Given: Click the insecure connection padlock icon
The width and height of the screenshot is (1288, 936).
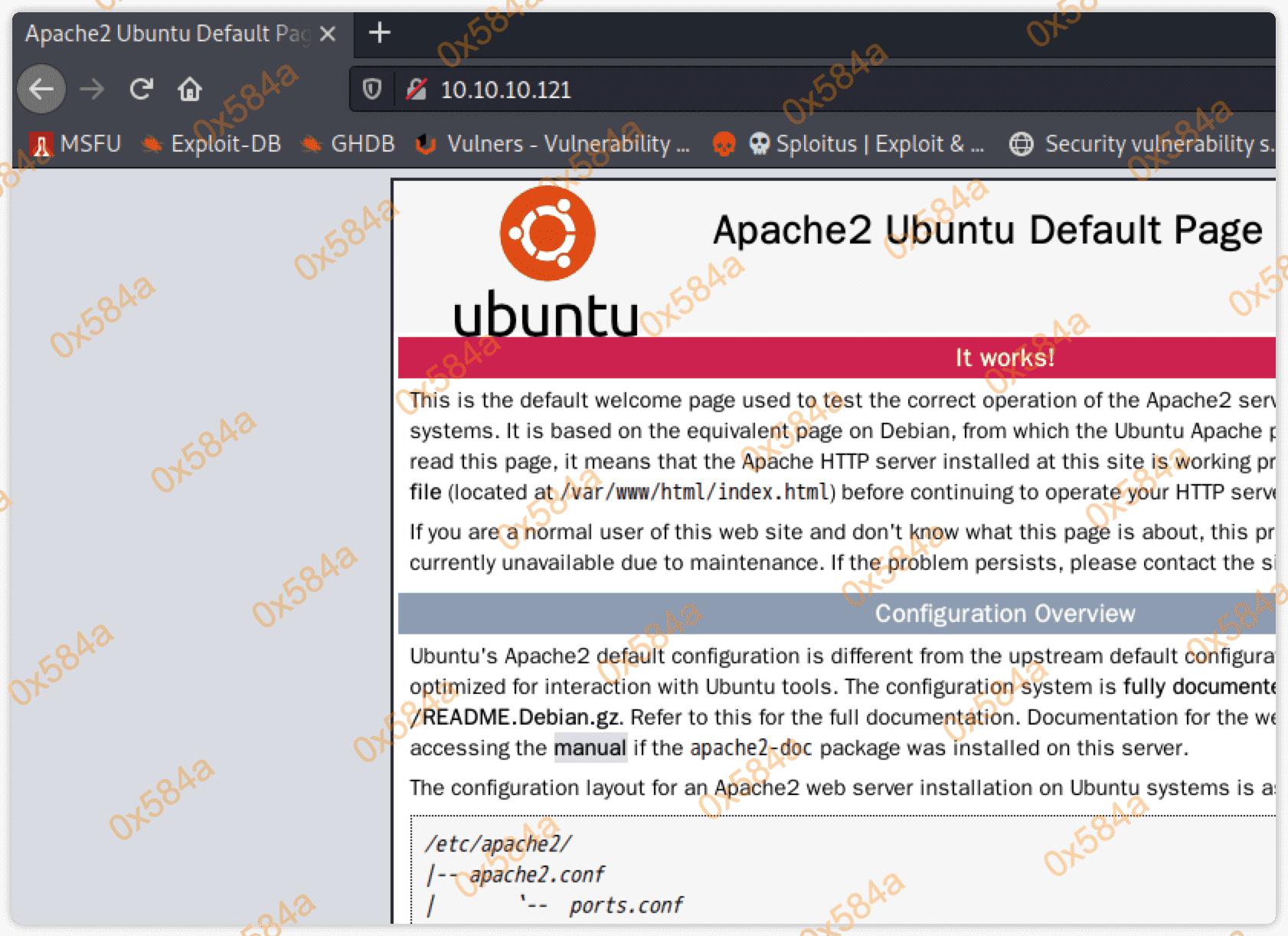Looking at the screenshot, I should (x=416, y=90).
